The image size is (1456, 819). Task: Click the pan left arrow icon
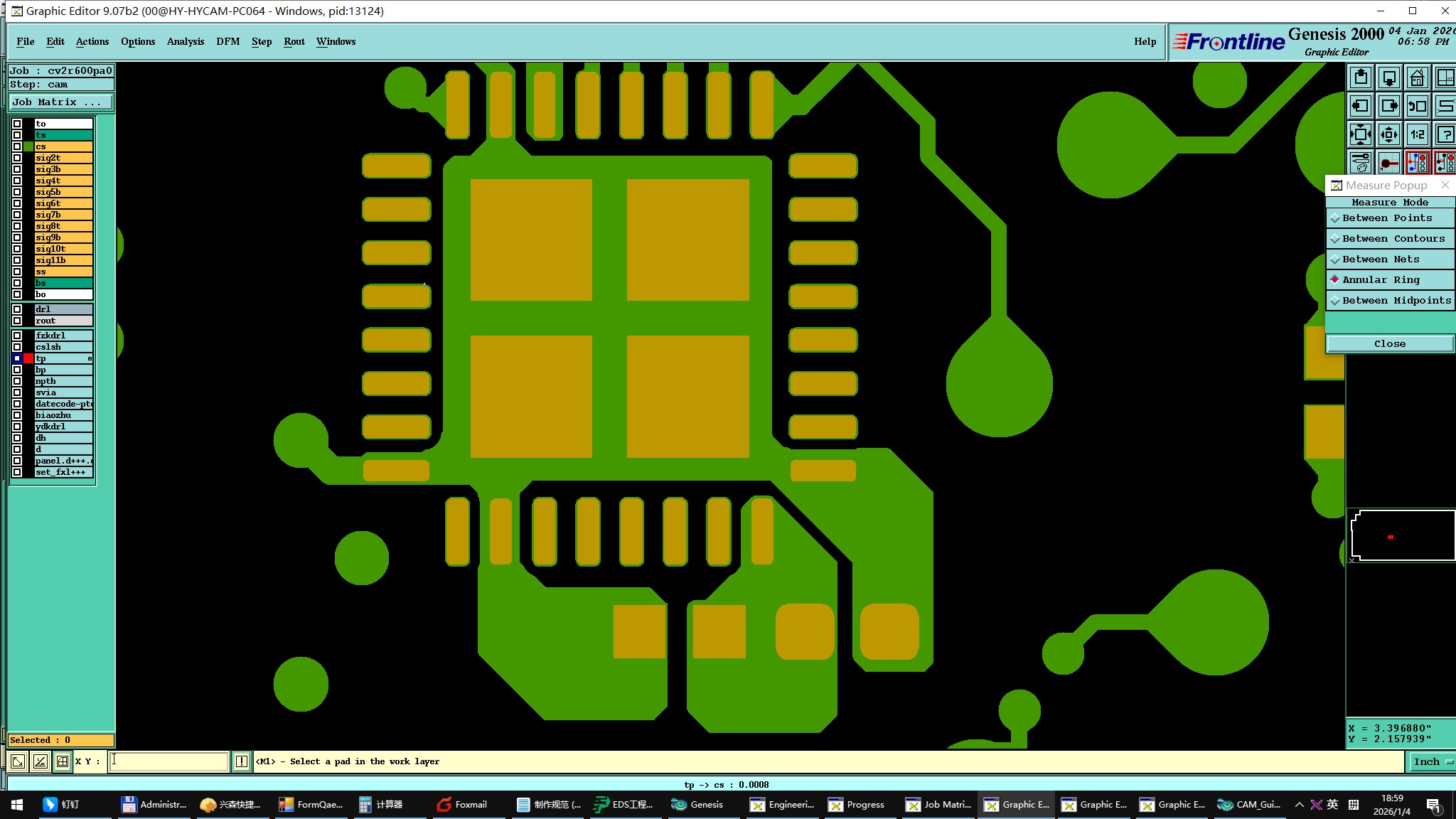pos(1360,106)
